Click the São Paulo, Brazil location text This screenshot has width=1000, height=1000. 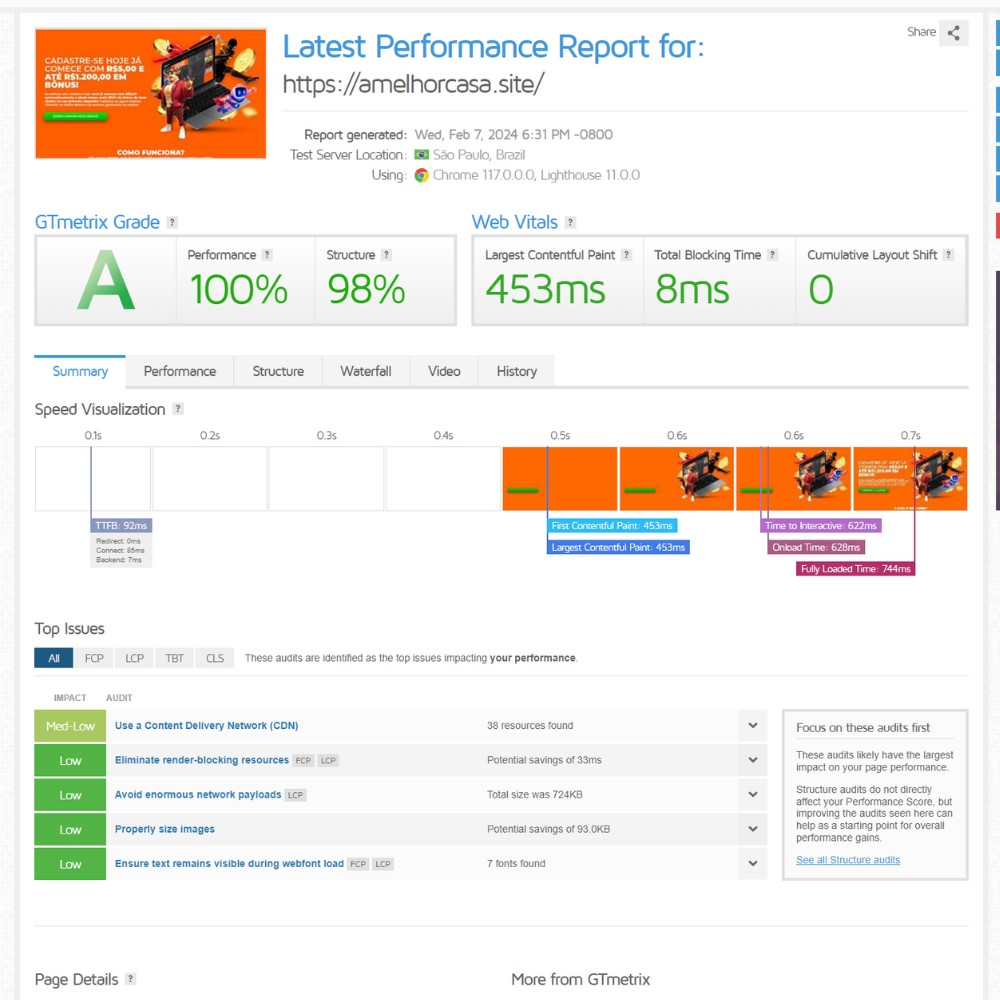click(479, 155)
